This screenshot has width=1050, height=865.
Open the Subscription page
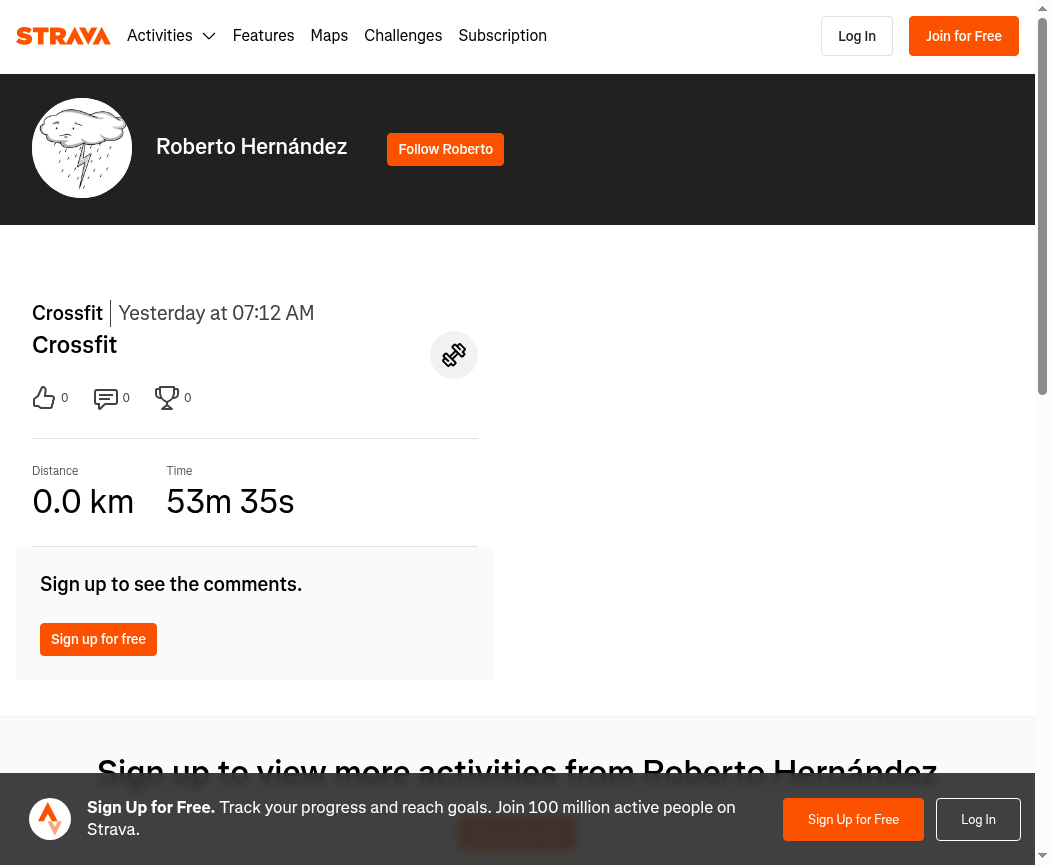[x=502, y=35]
